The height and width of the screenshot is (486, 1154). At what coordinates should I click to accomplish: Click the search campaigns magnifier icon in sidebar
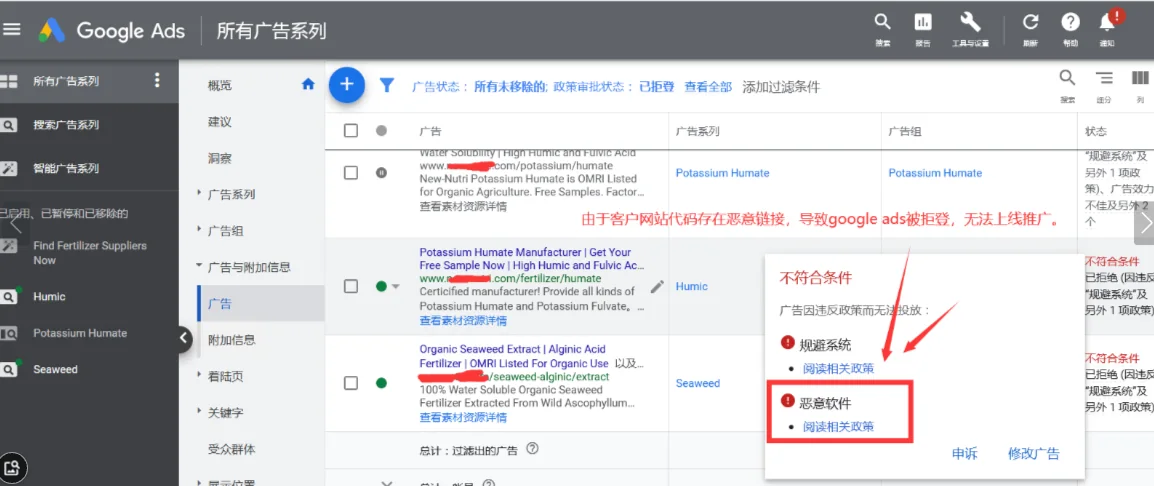tap(8, 125)
